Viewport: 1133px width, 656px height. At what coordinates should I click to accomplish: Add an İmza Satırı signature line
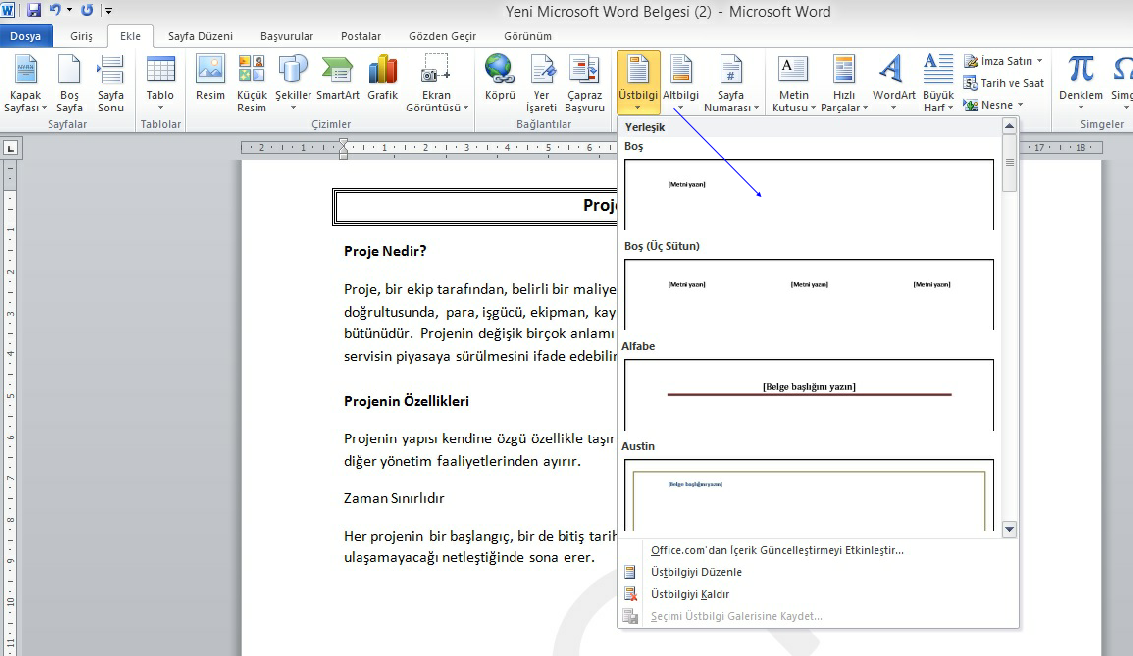tap(1004, 61)
